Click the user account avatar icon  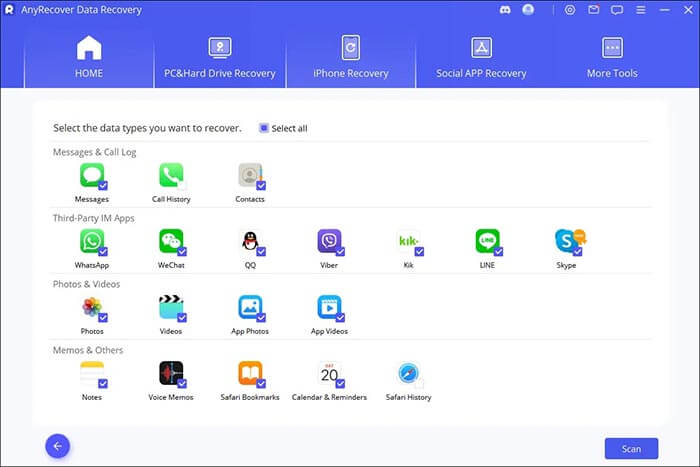coord(527,10)
